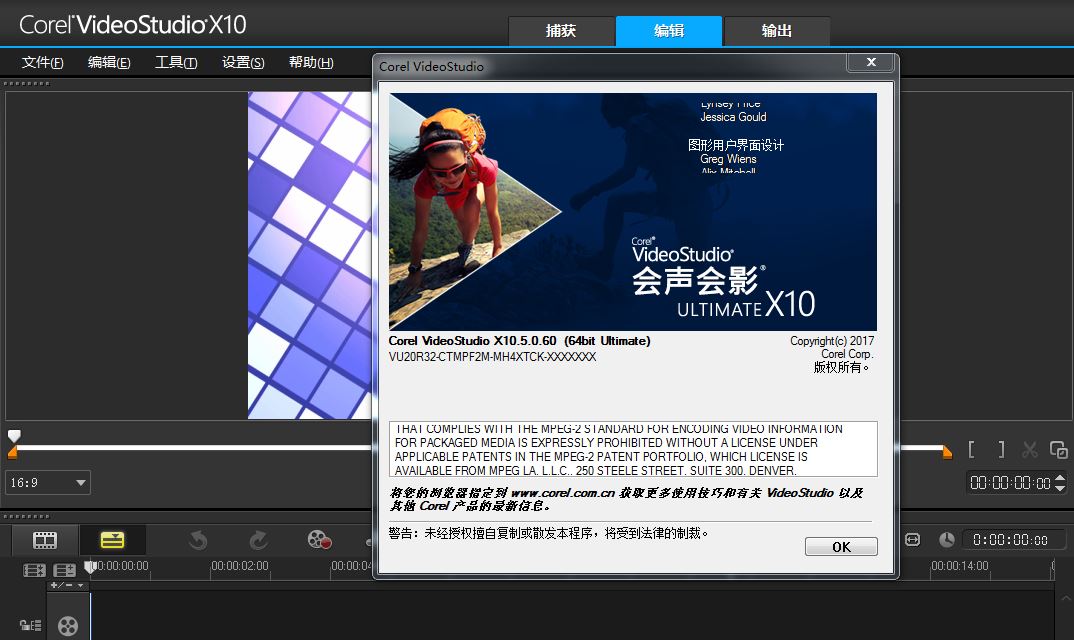This screenshot has width=1074, height=640.
Task: Switch to Timeline view
Action: click(112, 541)
